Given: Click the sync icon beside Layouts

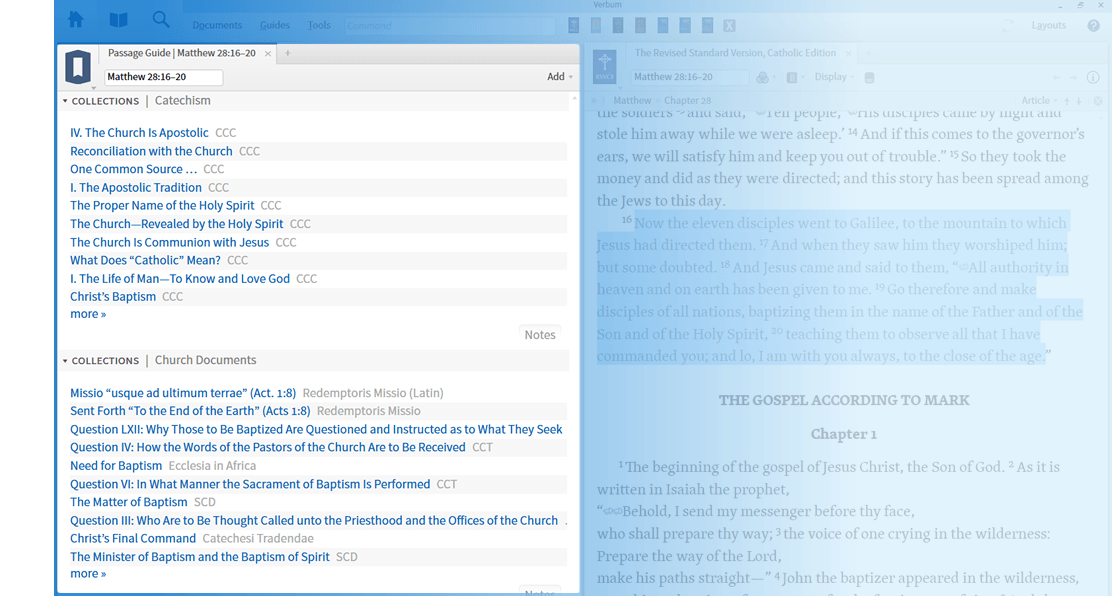Looking at the screenshot, I should [x=1007, y=26].
